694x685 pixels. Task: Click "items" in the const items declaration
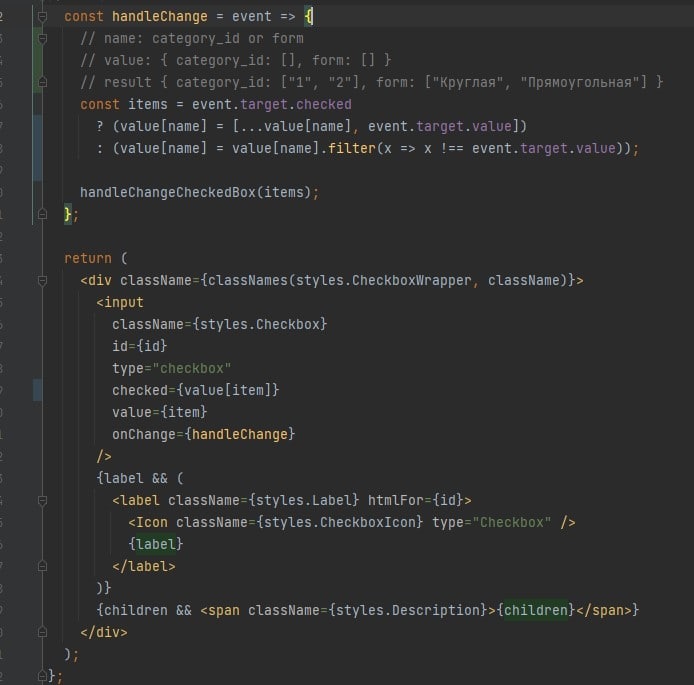click(148, 104)
